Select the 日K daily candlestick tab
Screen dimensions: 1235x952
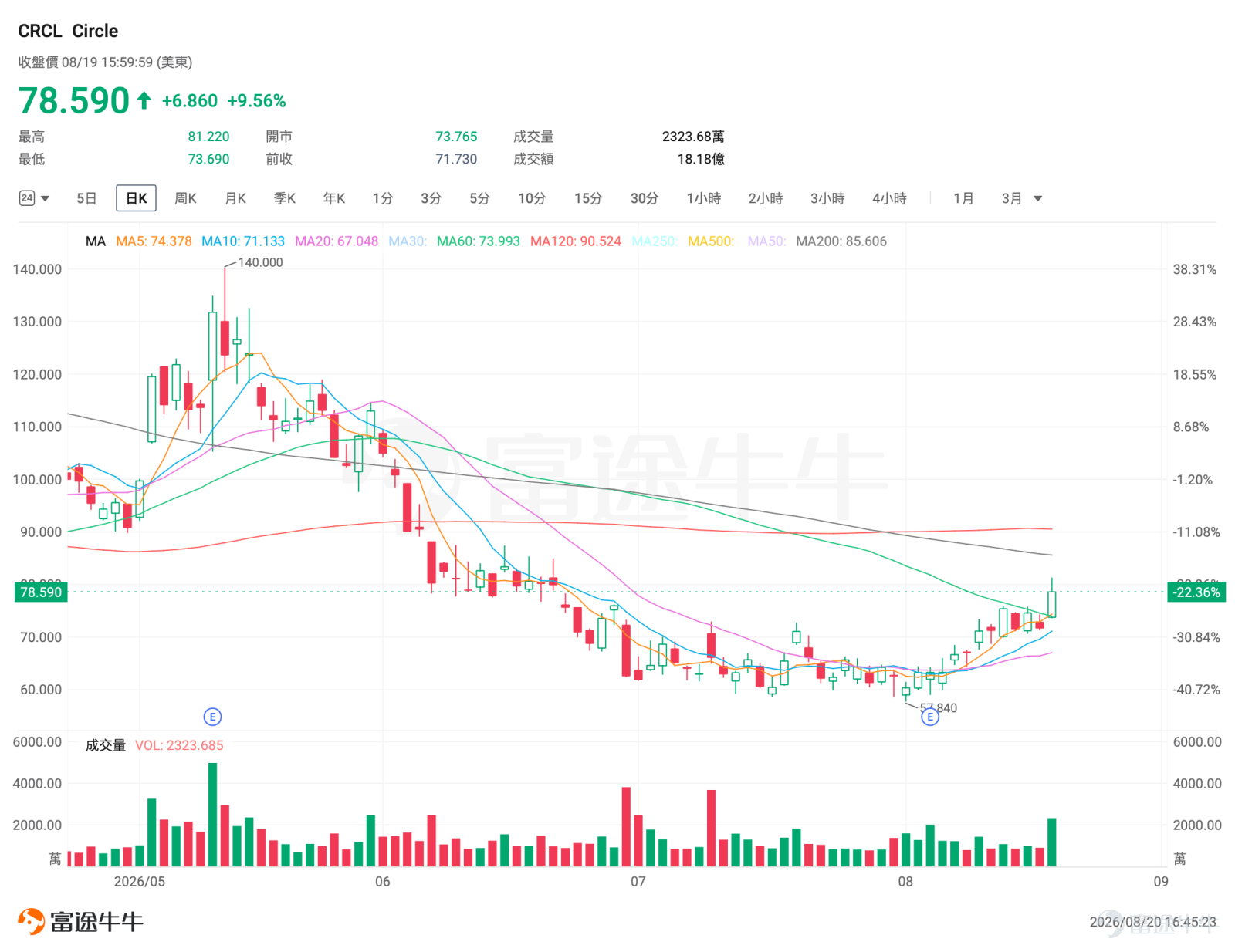point(137,198)
